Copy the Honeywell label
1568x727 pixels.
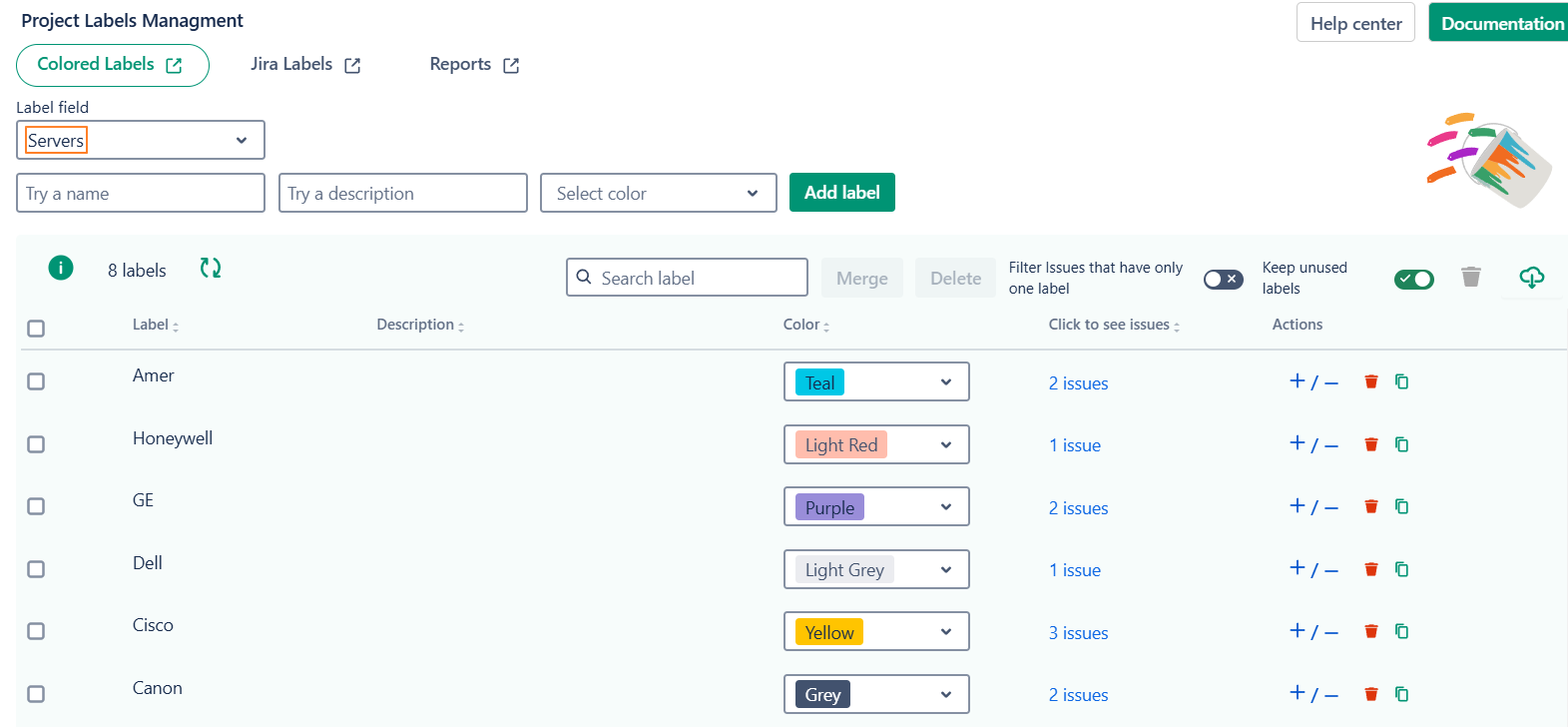point(1401,444)
